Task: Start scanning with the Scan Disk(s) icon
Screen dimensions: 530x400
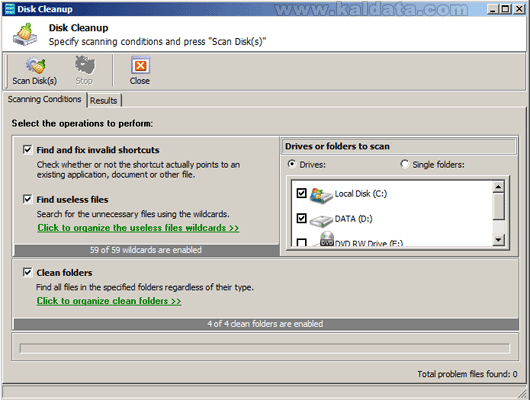Action: (35, 65)
